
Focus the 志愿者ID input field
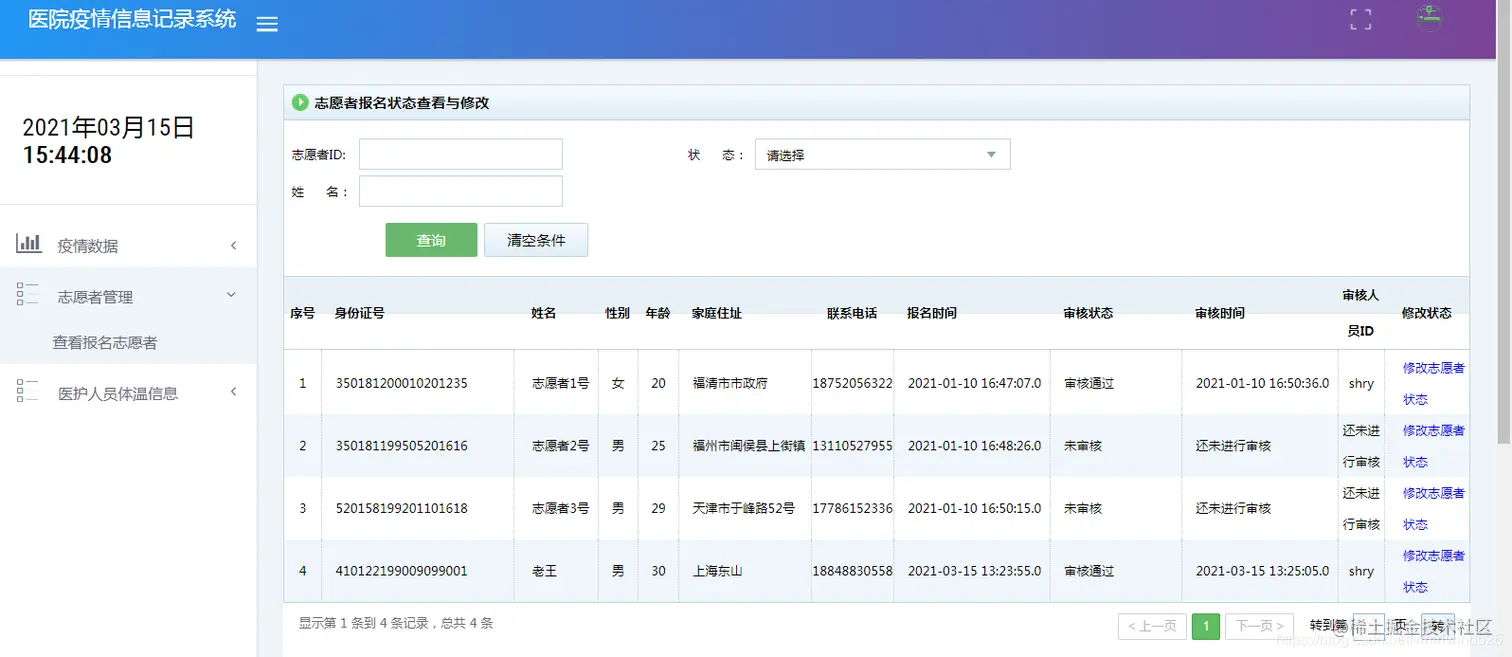460,154
